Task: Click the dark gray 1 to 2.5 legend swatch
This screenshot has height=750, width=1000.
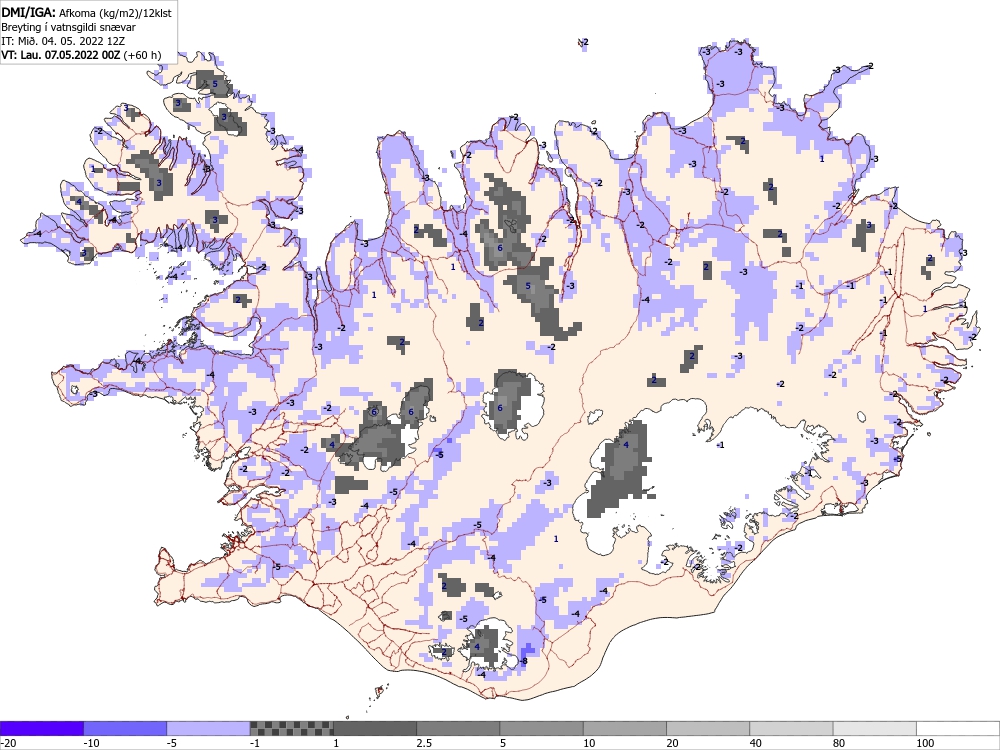Action: (x=375, y=728)
